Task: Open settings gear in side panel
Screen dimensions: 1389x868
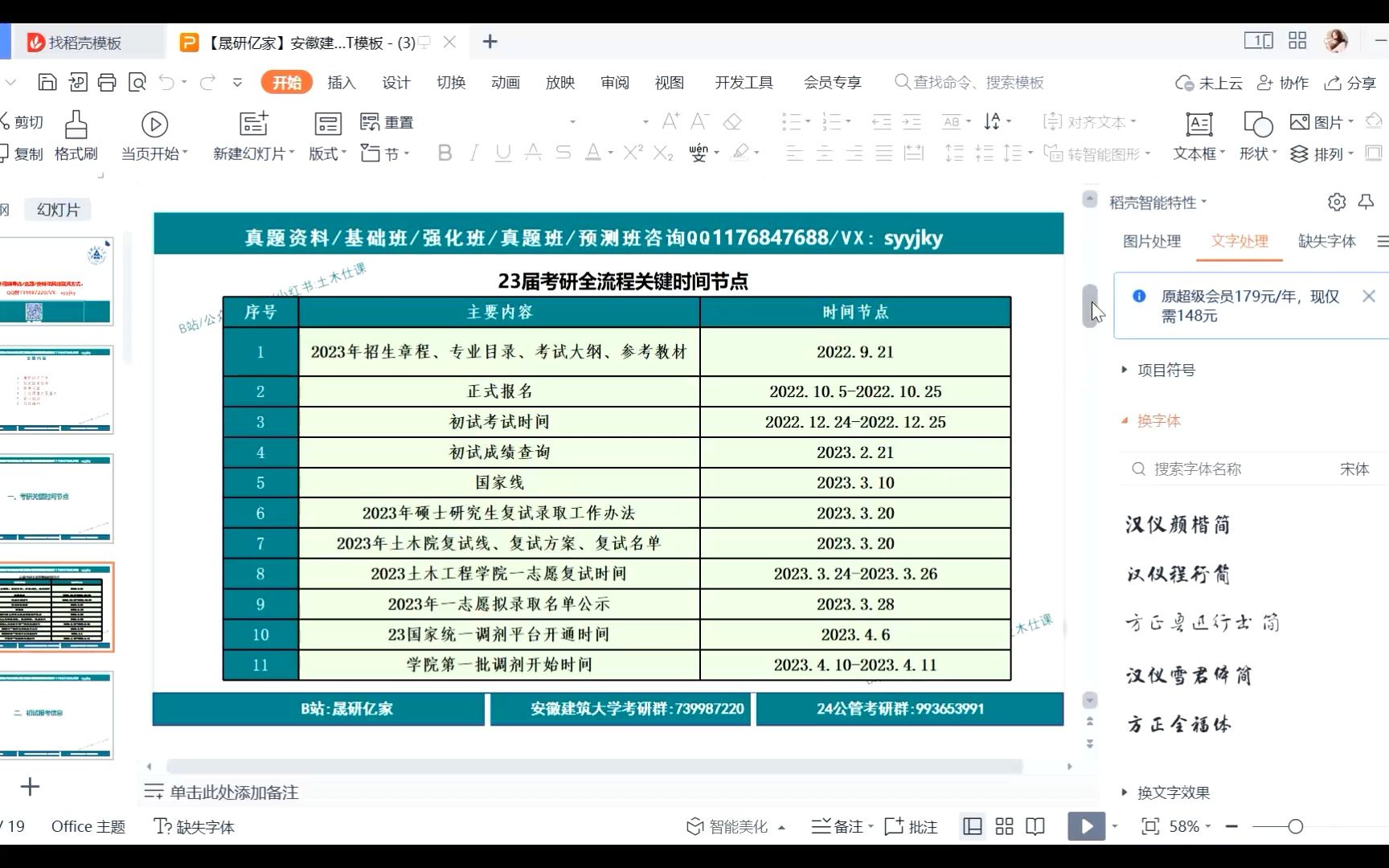Action: (x=1337, y=202)
